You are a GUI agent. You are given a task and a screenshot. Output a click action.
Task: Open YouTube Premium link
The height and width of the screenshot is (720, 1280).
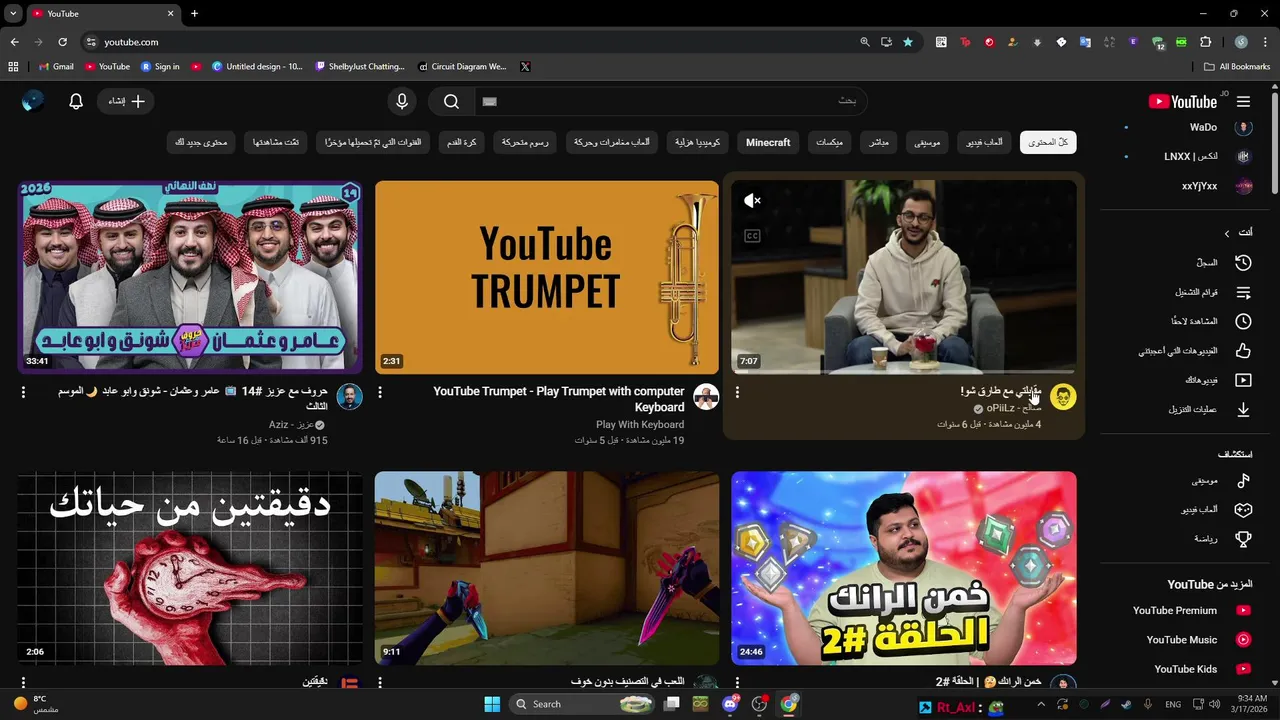pyautogui.click(x=1190, y=610)
